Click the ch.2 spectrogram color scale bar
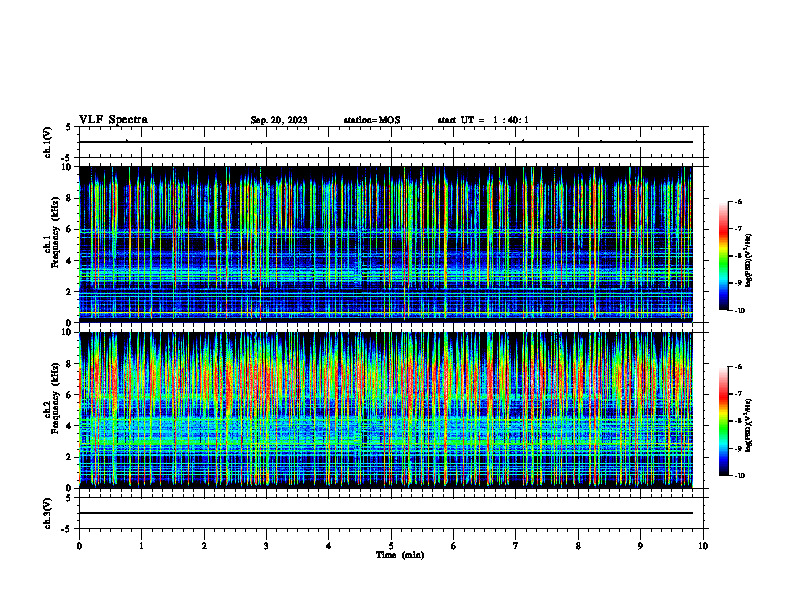This screenshot has width=792, height=612. (723, 421)
